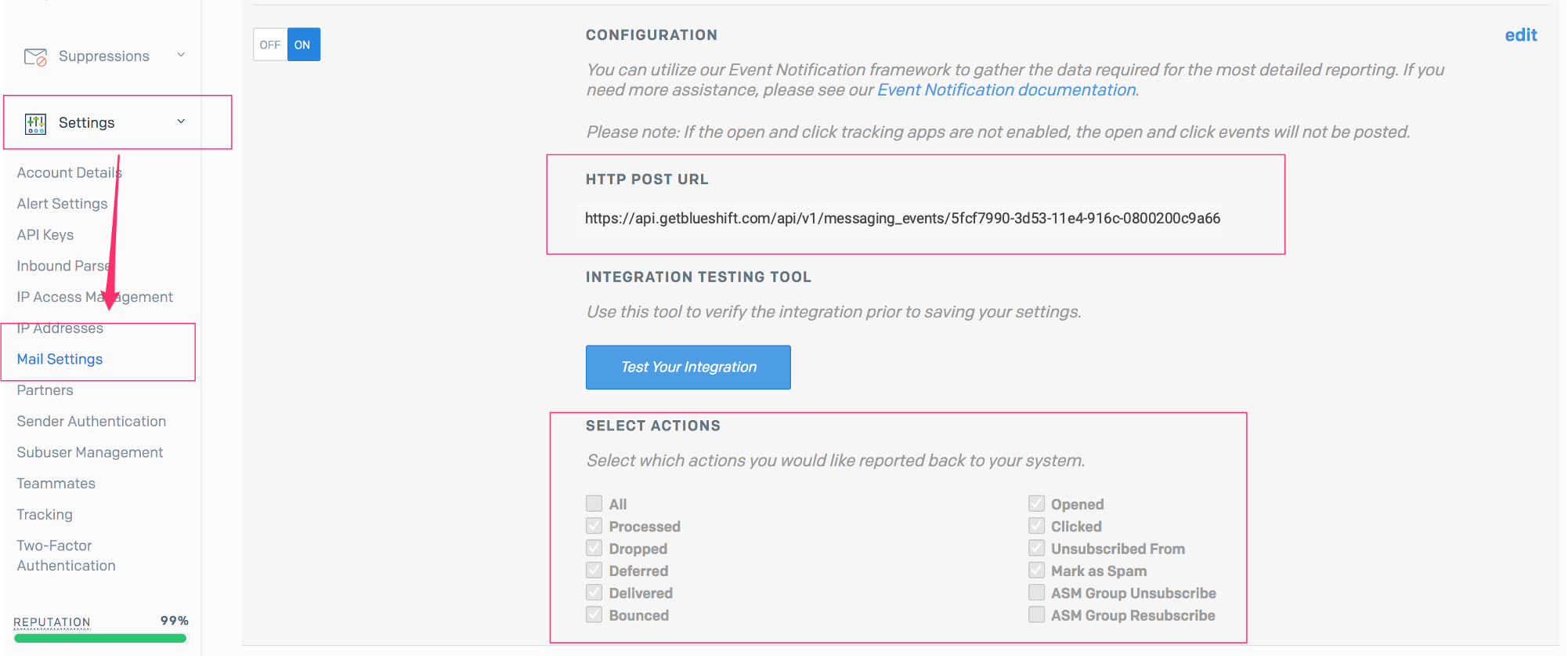Click the Settings sliders icon
1568x656 pixels.
35,123
